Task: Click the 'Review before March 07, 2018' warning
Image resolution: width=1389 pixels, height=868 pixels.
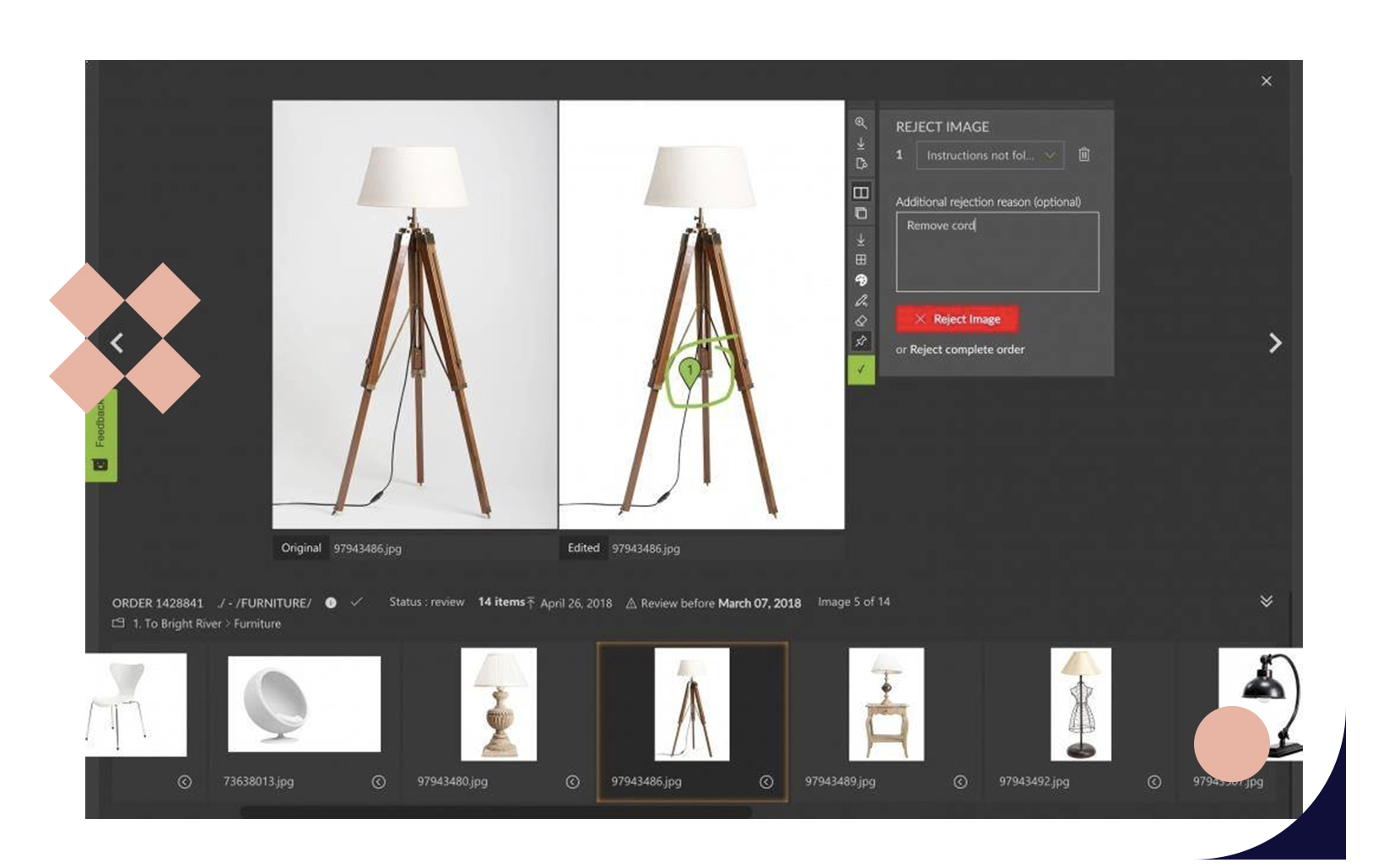Action: [x=713, y=603]
